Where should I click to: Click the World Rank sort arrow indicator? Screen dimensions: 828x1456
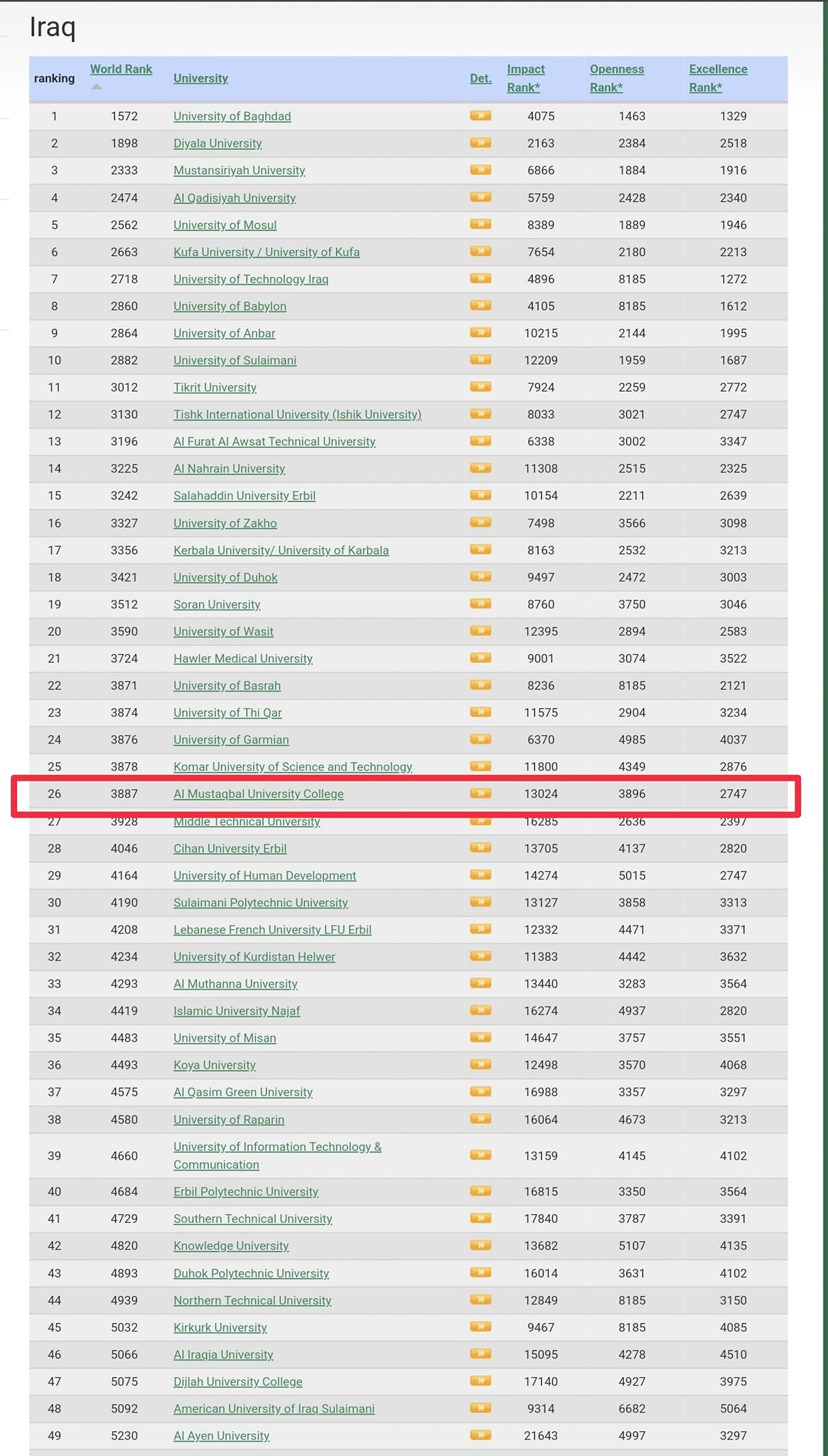97,87
